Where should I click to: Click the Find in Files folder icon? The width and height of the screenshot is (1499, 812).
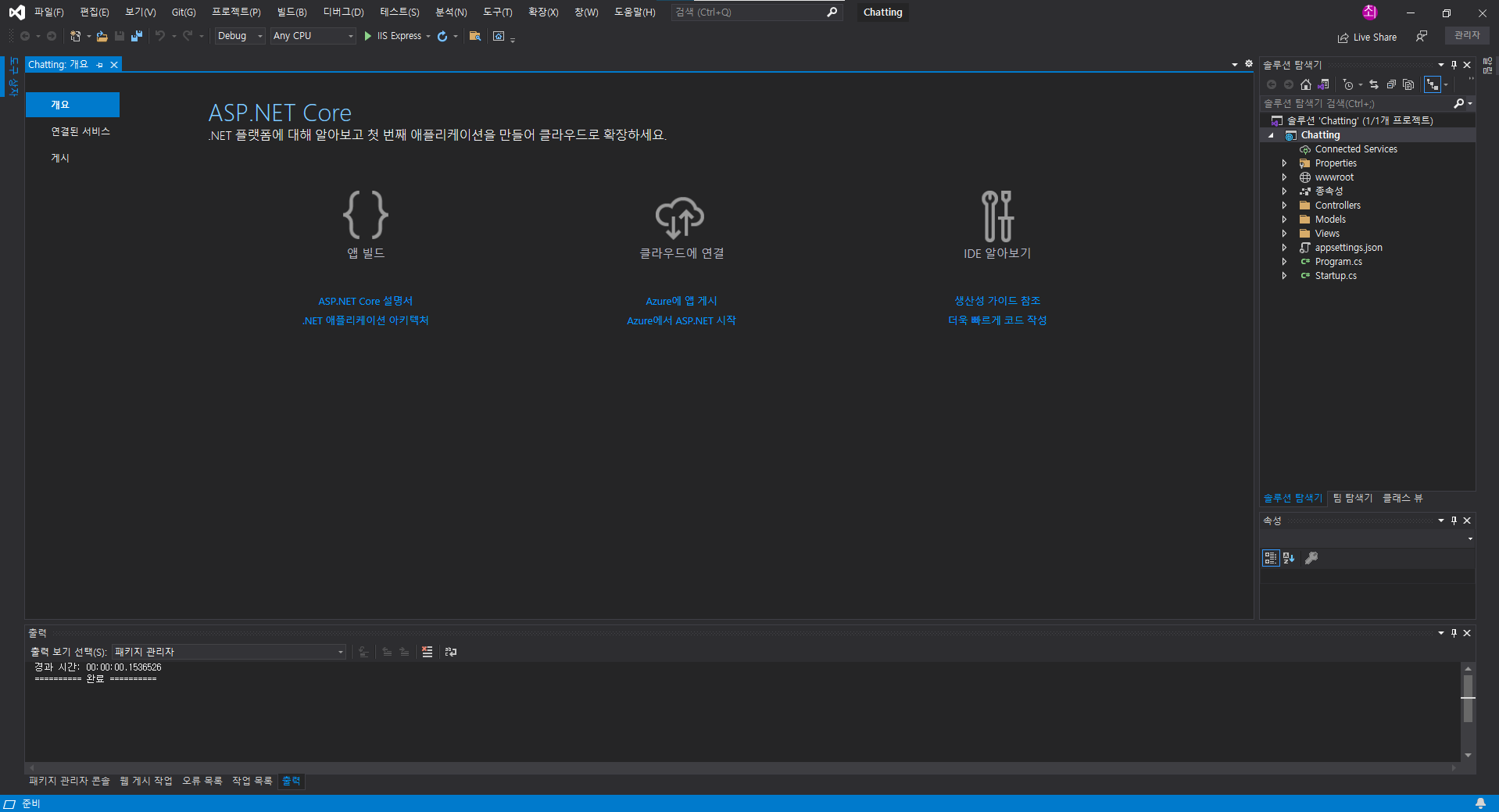pyautogui.click(x=474, y=36)
